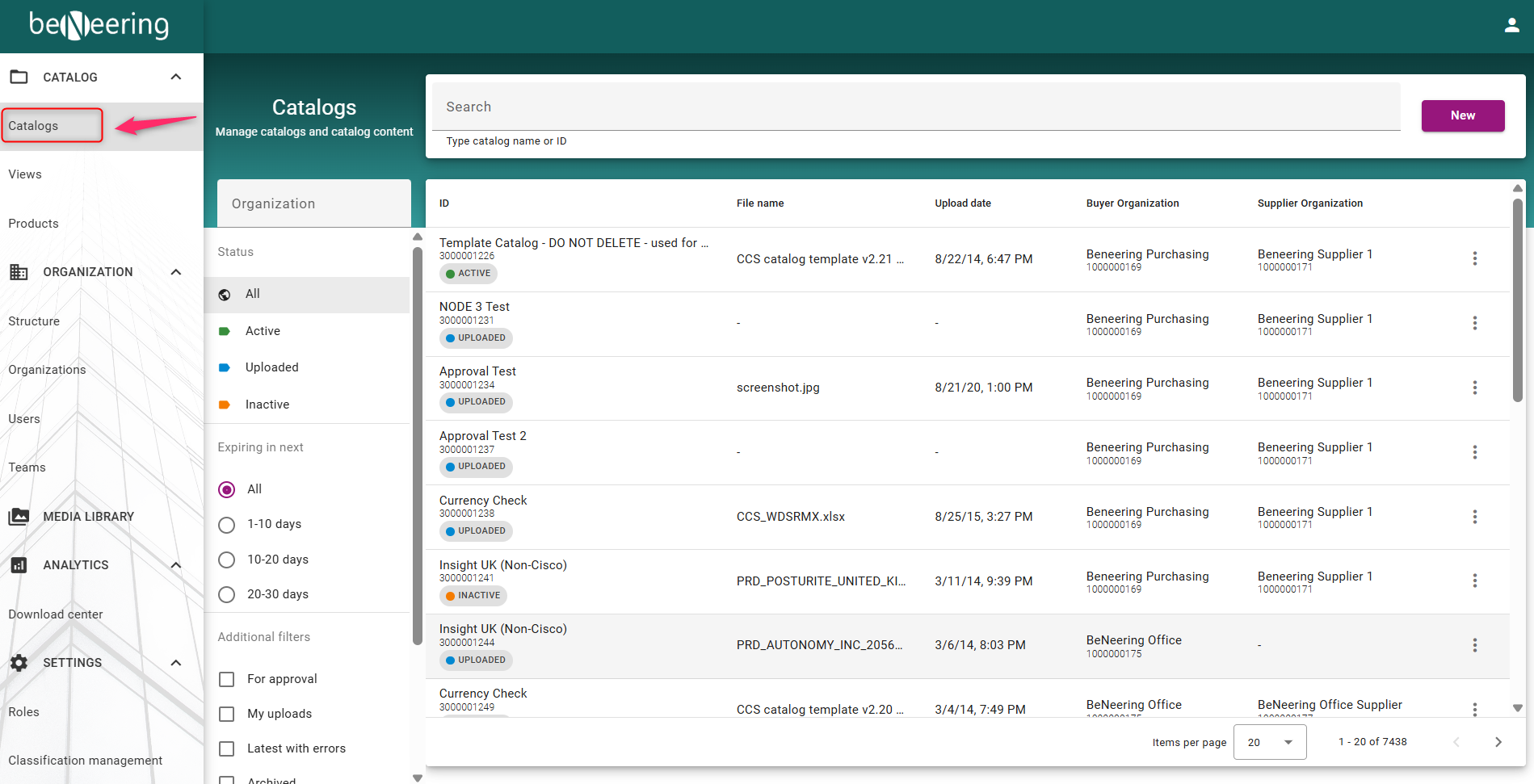
Task: Open the Items per page dropdown
Action: click(1269, 742)
